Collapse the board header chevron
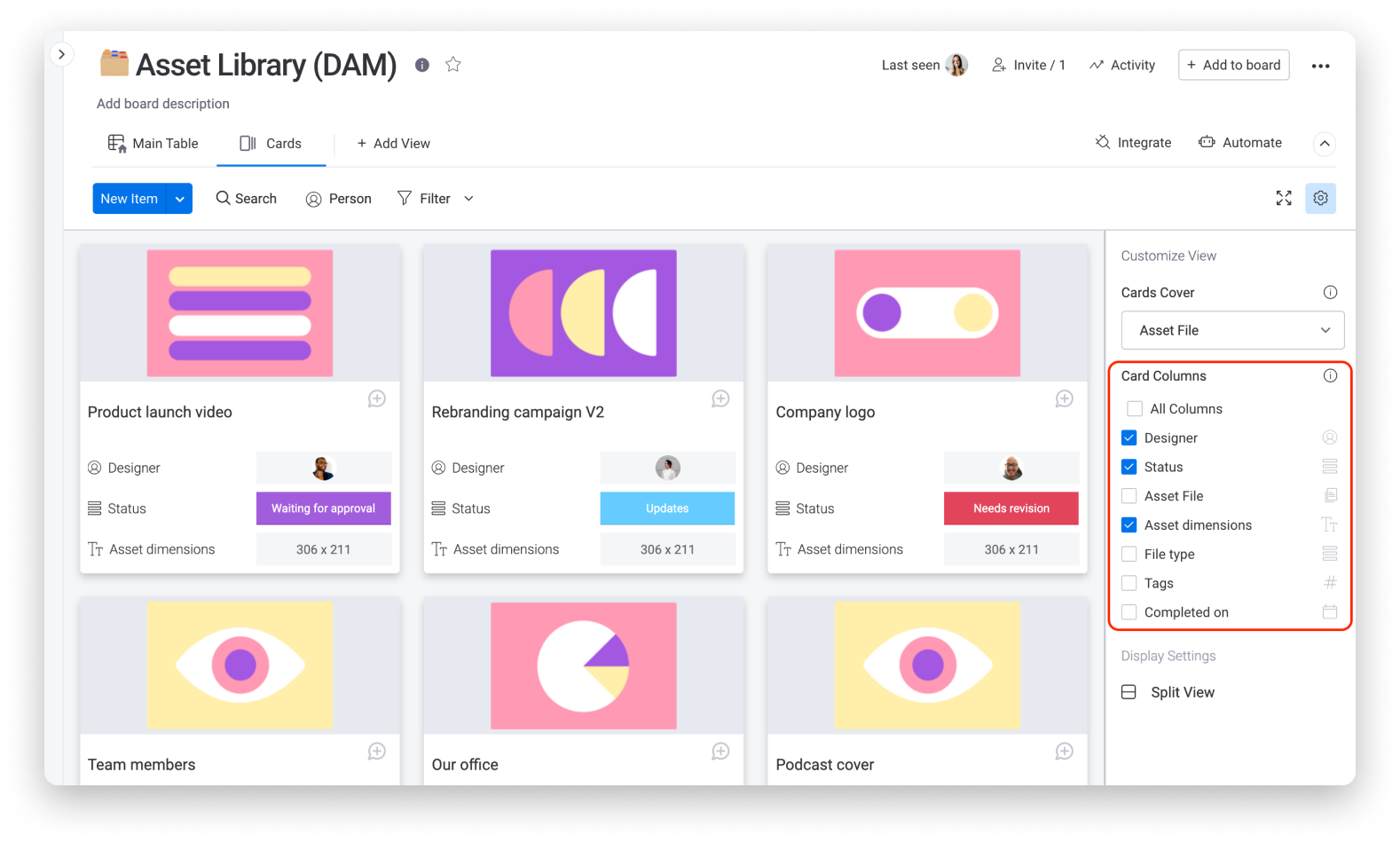Viewport: 1400px width, 843px height. click(x=1325, y=144)
